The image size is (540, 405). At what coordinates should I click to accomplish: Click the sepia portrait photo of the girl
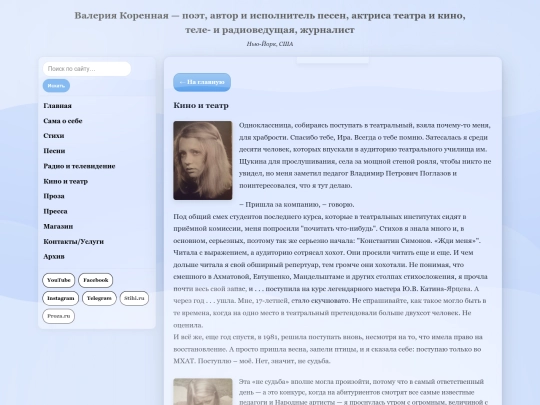click(203, 160)
